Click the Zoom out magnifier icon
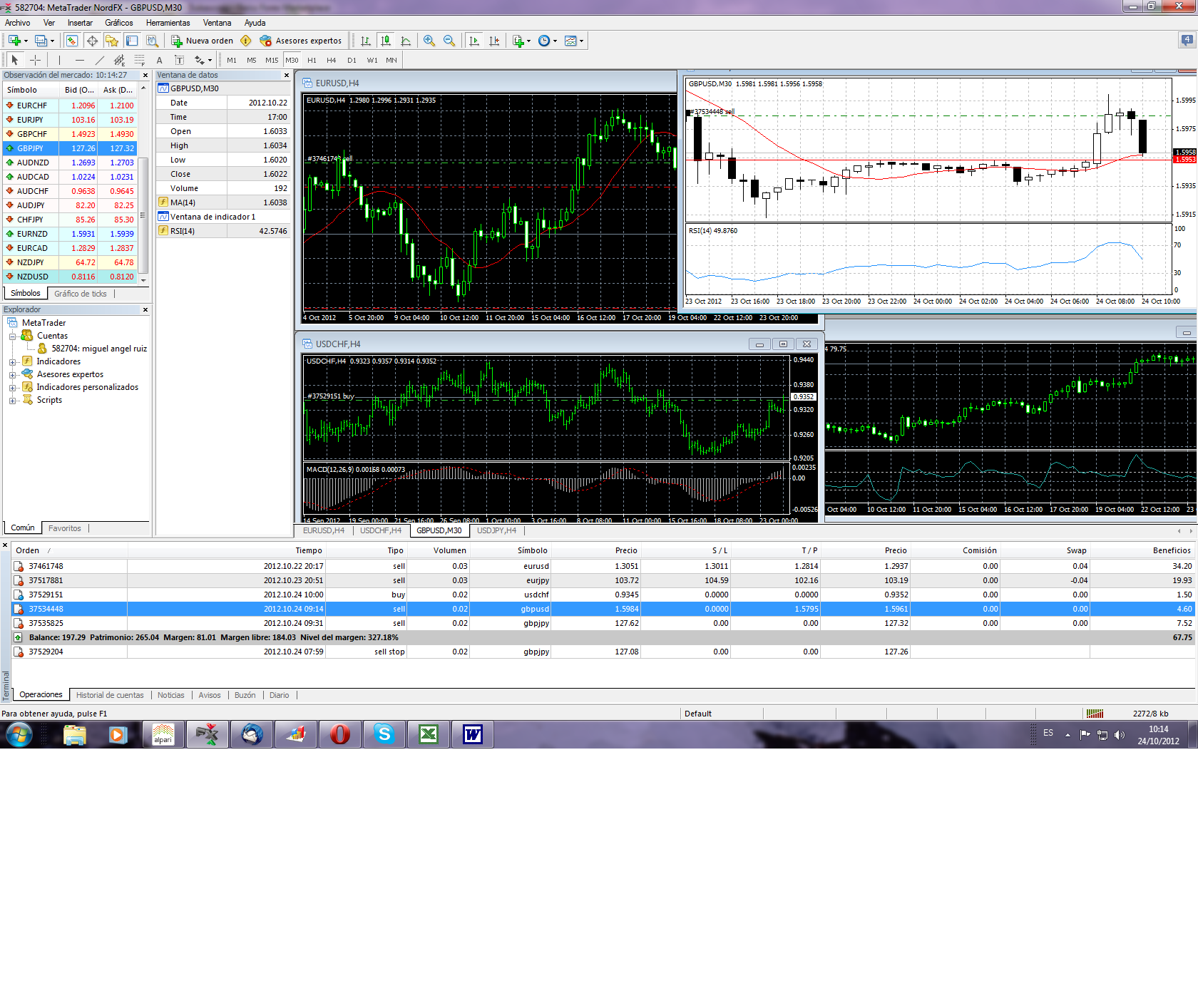 (x=449, y=41)
